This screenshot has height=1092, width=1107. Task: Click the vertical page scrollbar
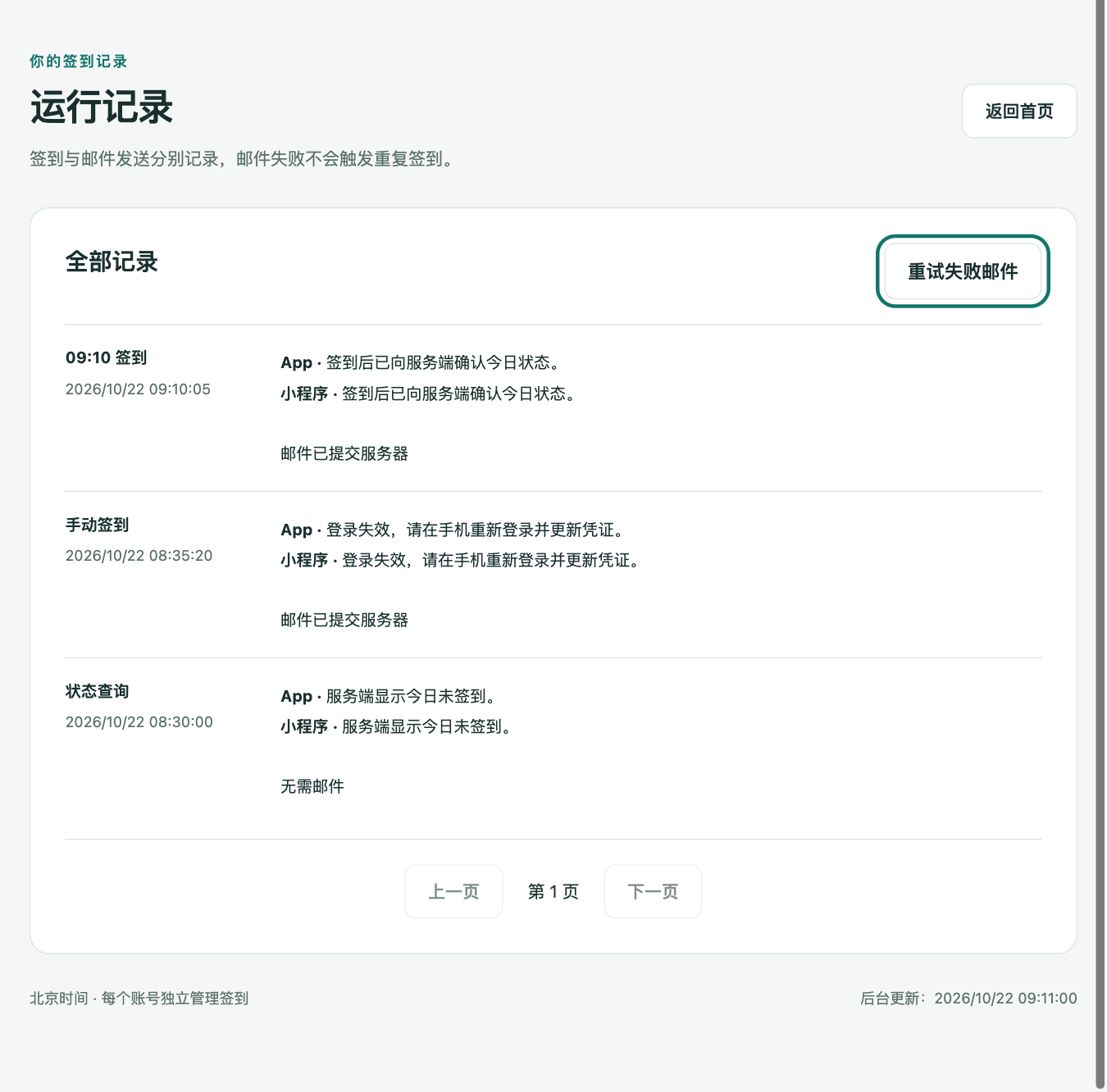[x=1100, y=544]
